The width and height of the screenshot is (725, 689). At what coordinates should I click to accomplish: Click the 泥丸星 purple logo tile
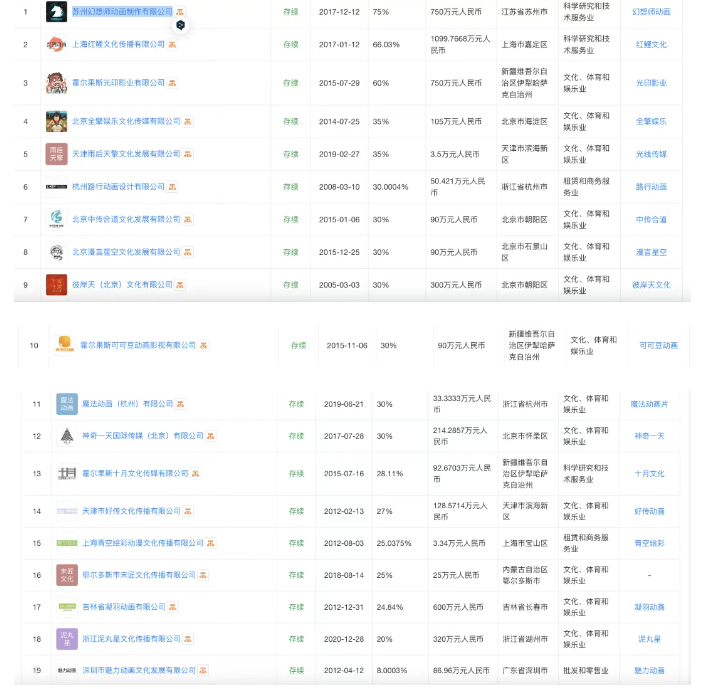coord(67,639)
